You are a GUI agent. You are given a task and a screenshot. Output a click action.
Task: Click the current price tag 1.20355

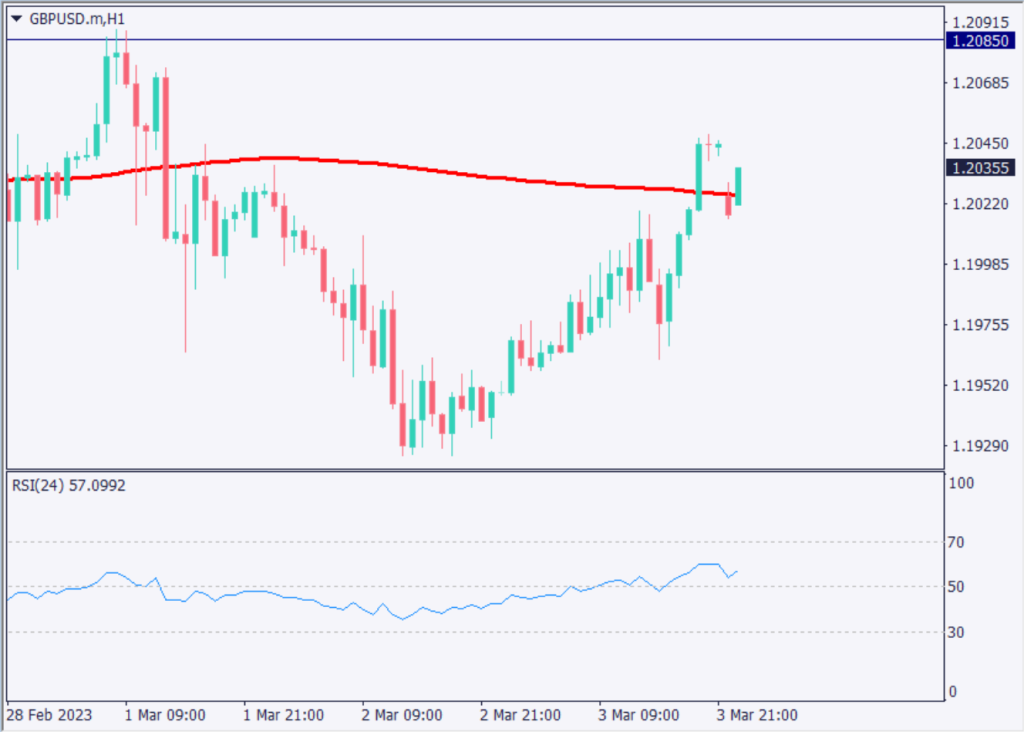point(980,168)
